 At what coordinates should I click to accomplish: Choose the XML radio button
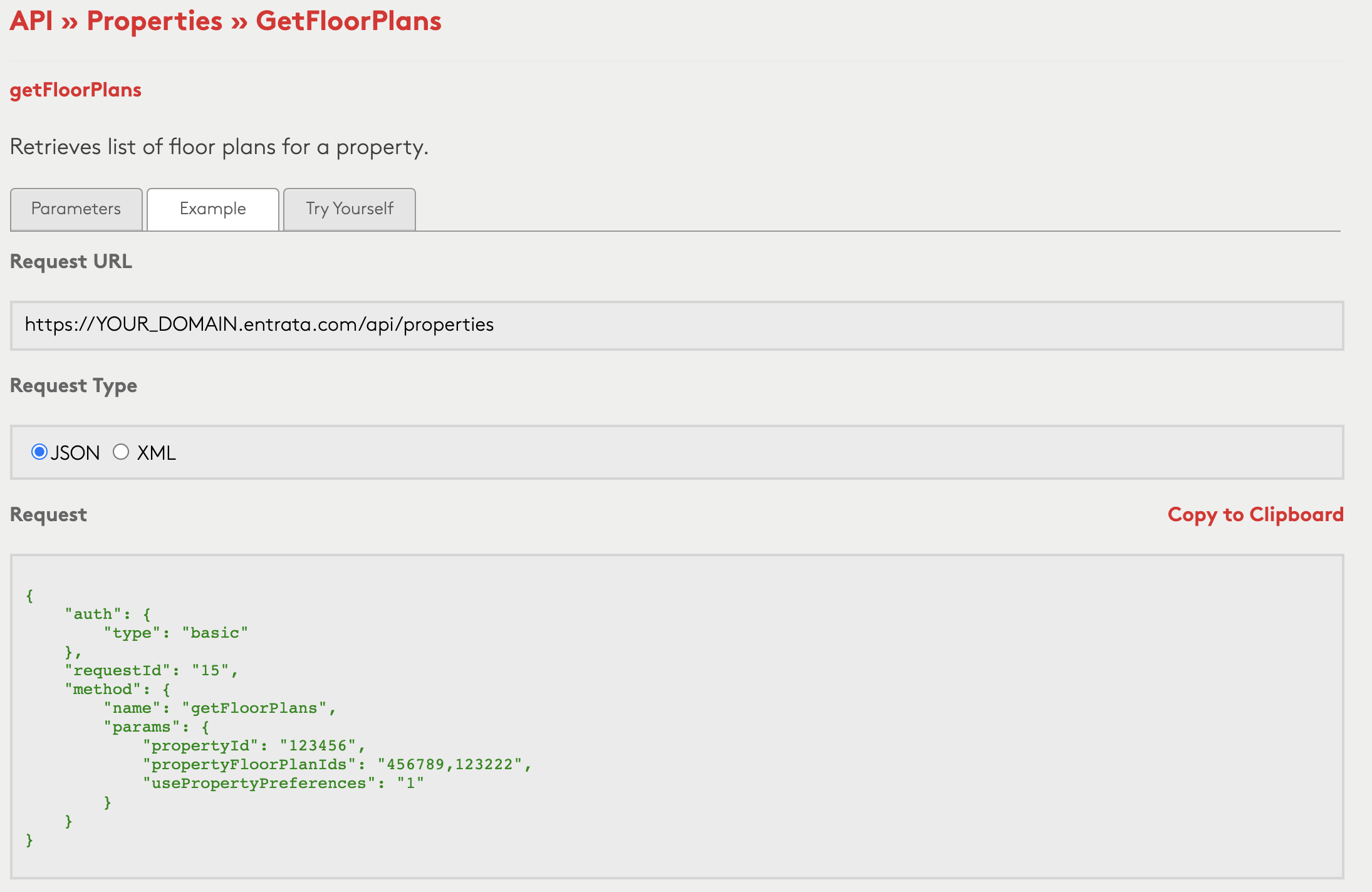(121, 452)
